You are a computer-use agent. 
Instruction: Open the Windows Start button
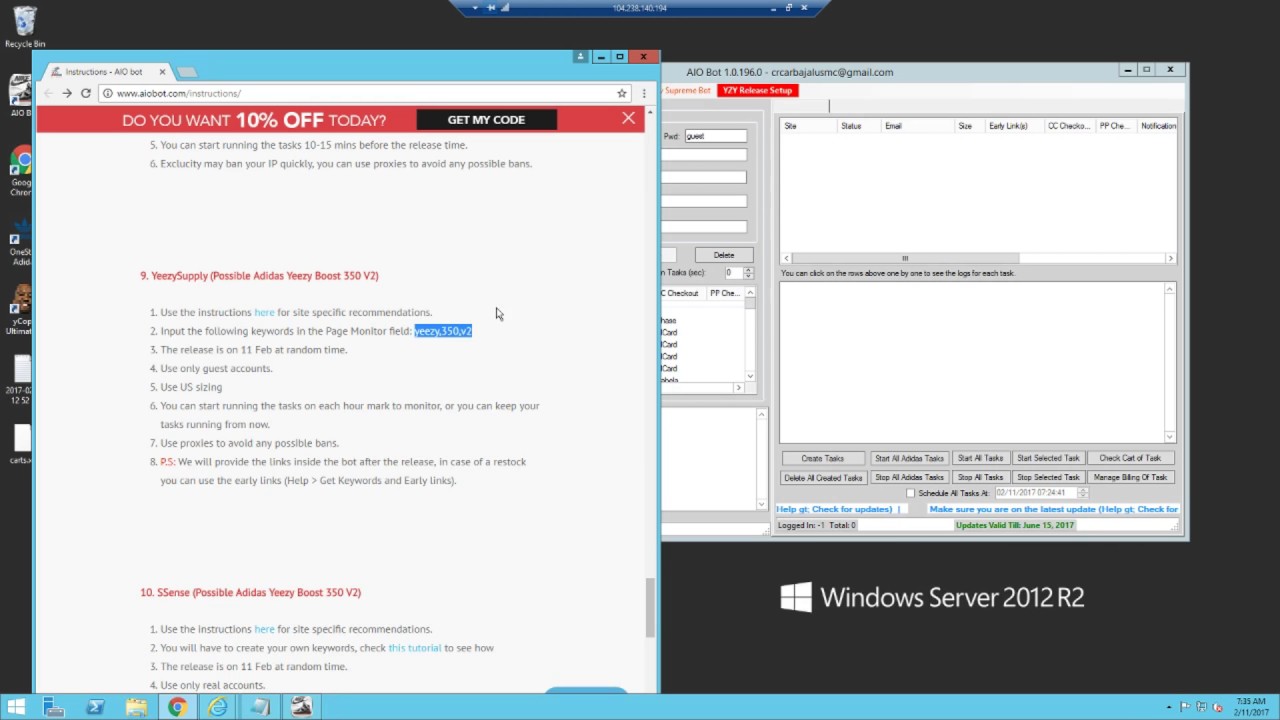coord(16,707)
